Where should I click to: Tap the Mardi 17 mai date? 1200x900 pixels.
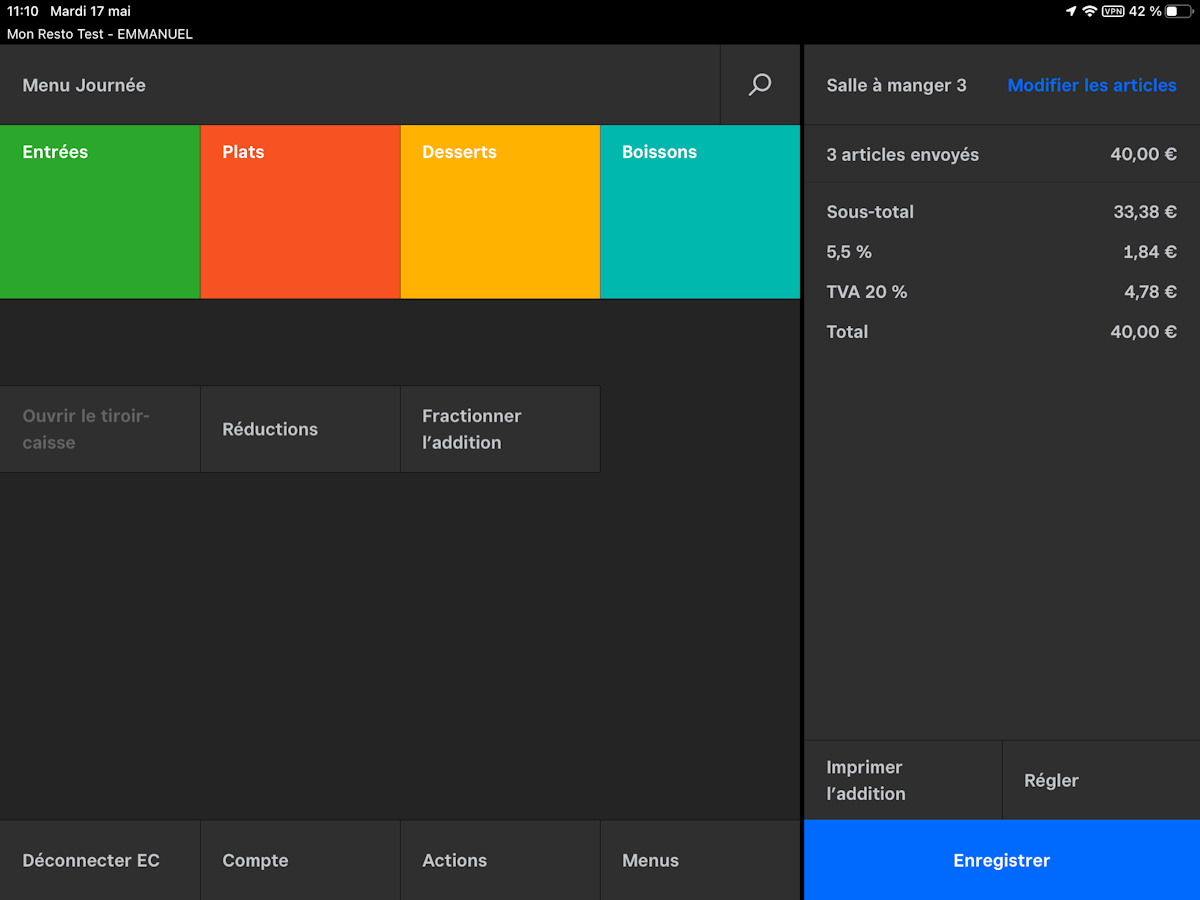coord(91,11)
